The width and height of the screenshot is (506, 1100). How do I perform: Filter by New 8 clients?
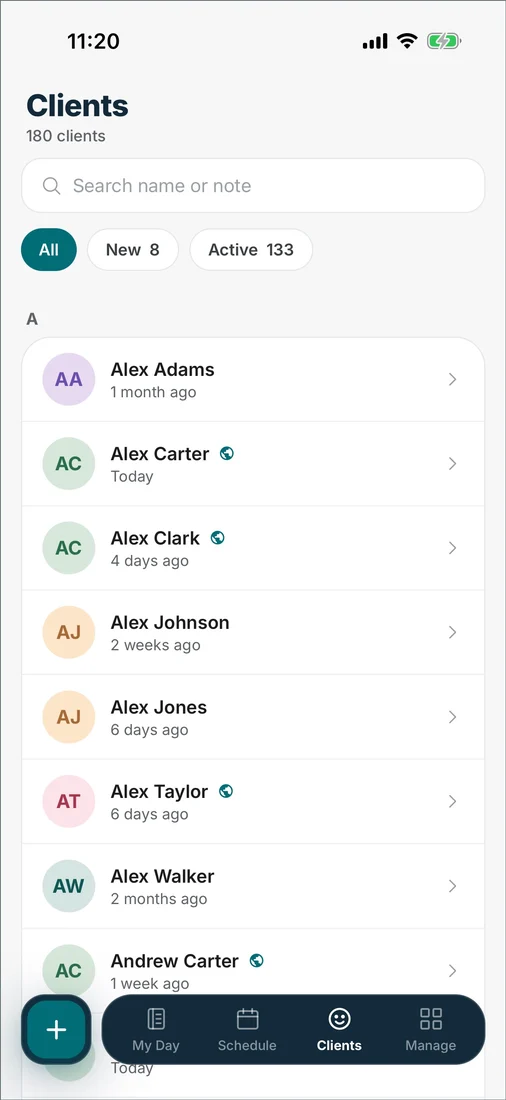tap(133, 250)
